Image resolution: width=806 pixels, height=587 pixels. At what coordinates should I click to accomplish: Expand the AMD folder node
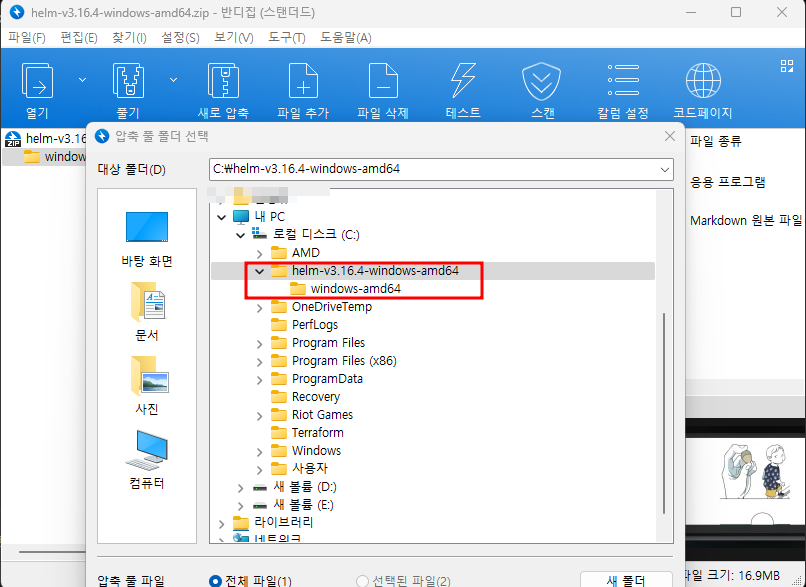click(x=260, y=253)
